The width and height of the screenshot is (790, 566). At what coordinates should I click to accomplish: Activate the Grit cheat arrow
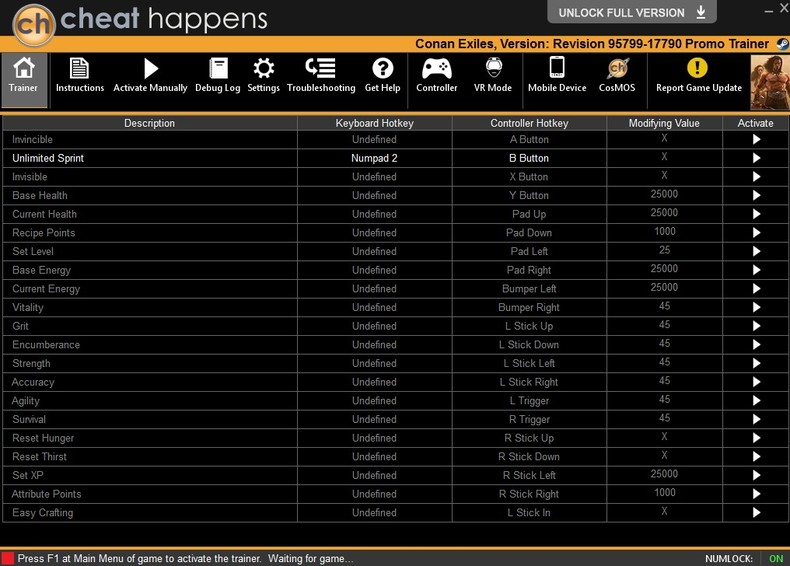click(x=756, y=326)
